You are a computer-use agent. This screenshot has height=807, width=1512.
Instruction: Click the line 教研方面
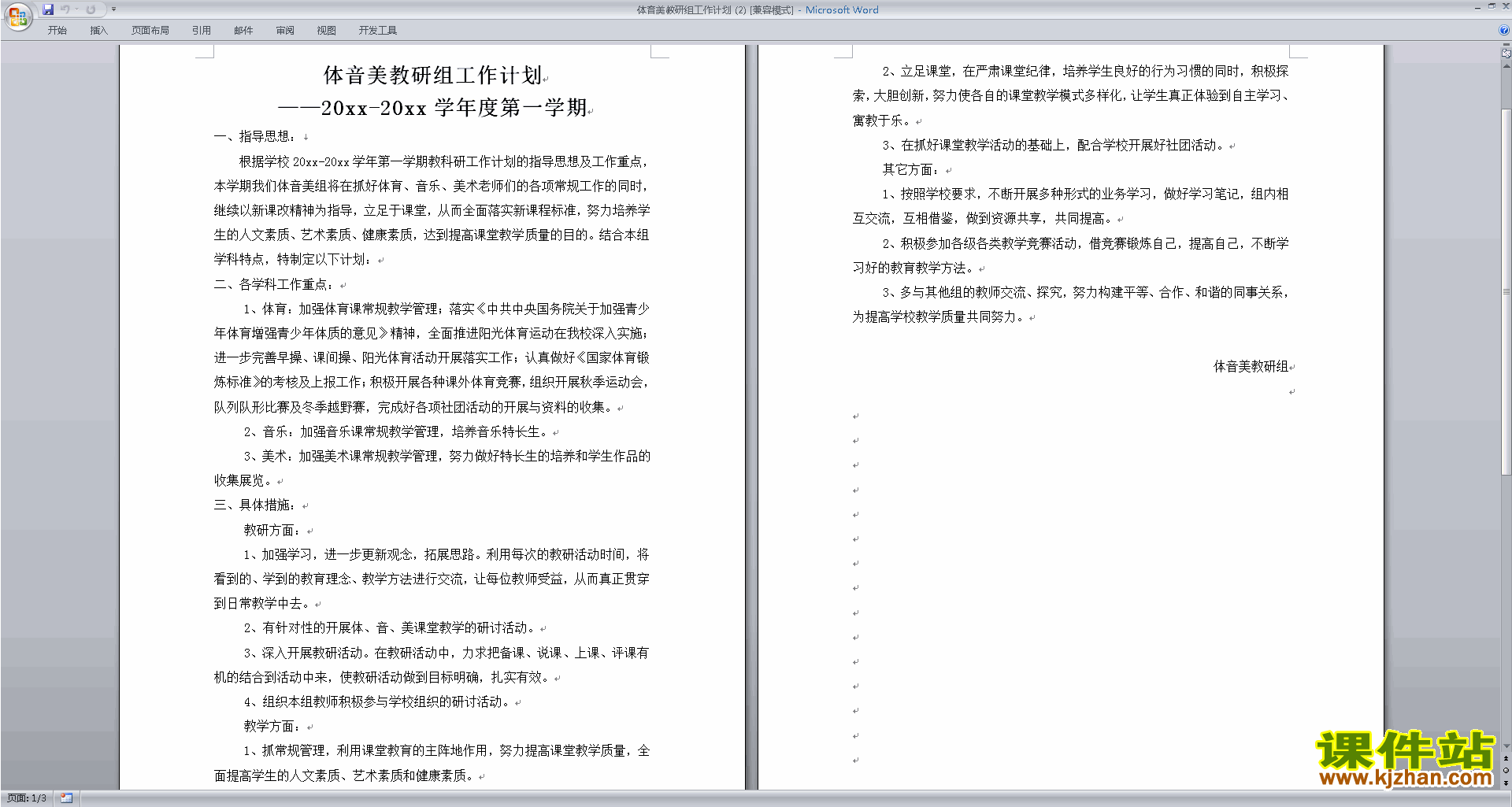[272, 530]
